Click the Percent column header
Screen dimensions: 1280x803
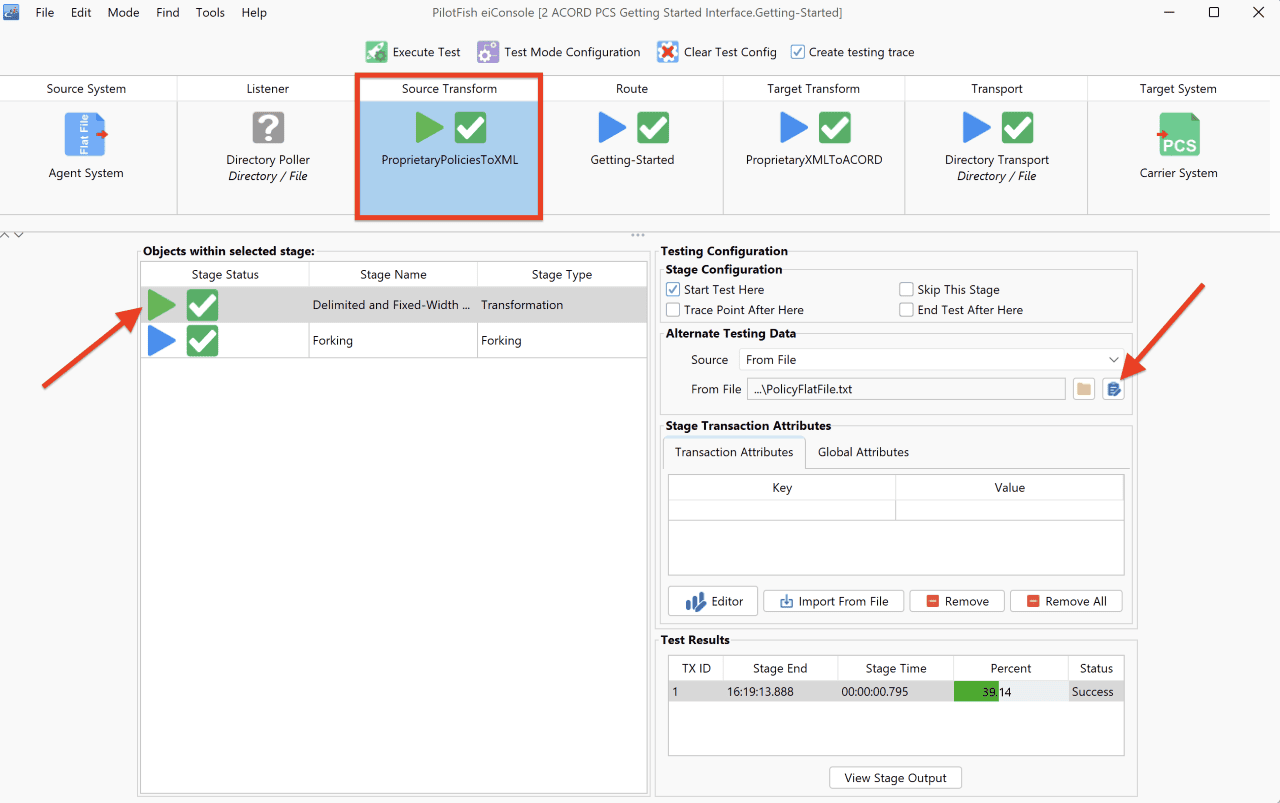pyautogui.click(x=1011, y=668)
